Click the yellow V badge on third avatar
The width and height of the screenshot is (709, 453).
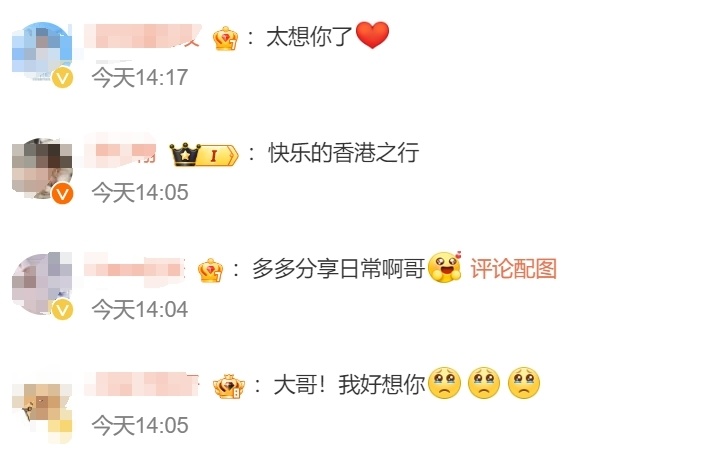coord(62,310)
